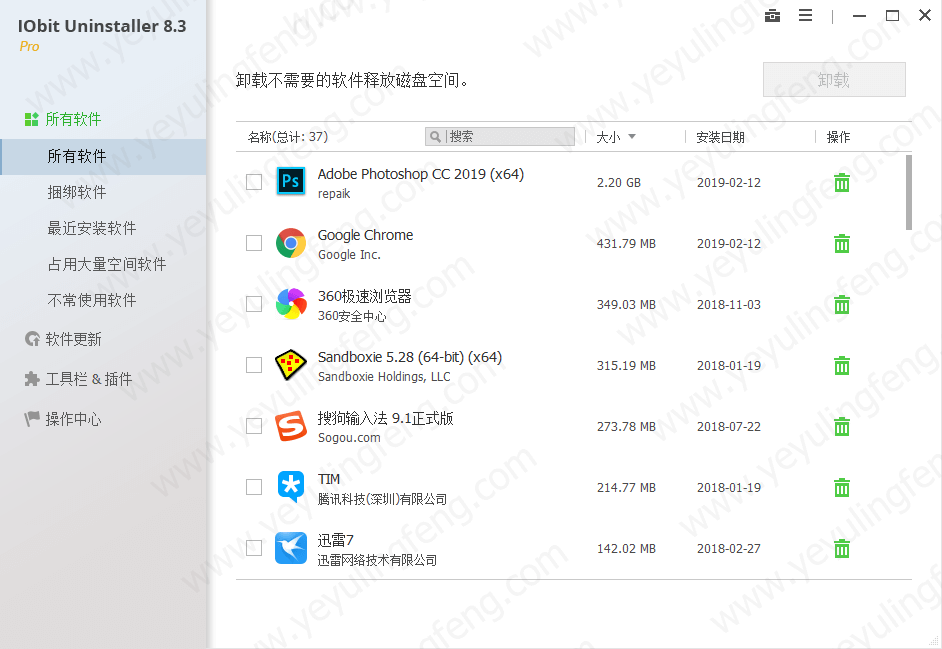Click the 名称(总计: 37) column header
Viewport: 942px width, 649px height.
coord(288,137)
